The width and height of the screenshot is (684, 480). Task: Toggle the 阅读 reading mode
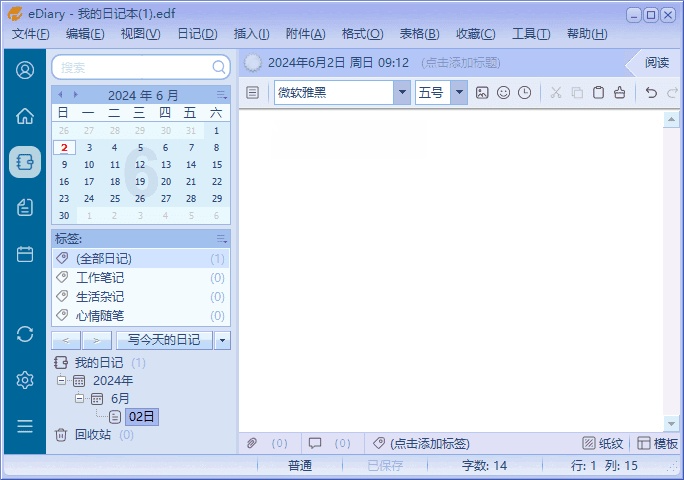[x=656, y=62]
